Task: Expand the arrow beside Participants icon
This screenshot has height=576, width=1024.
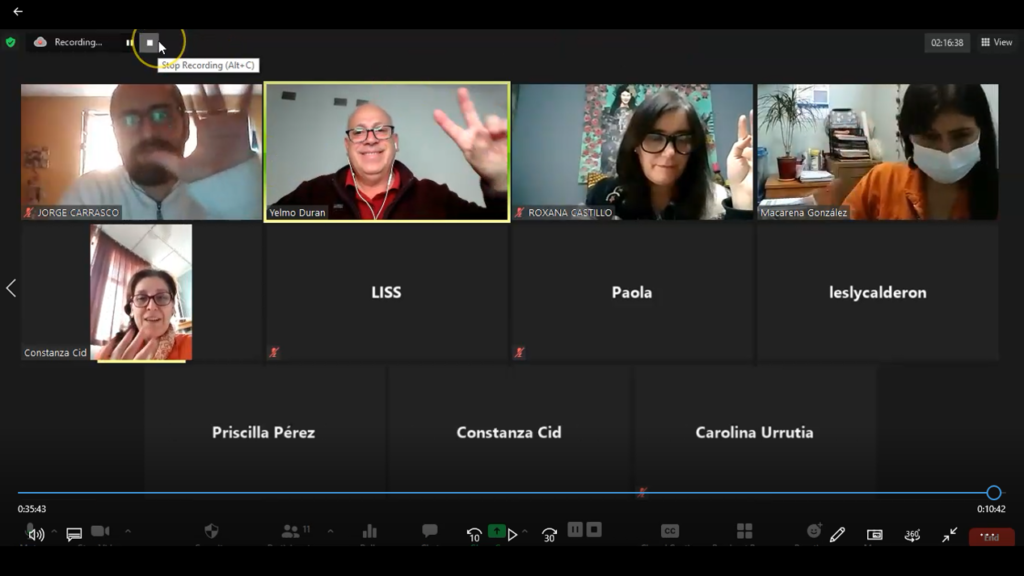Action: [330, 531]
